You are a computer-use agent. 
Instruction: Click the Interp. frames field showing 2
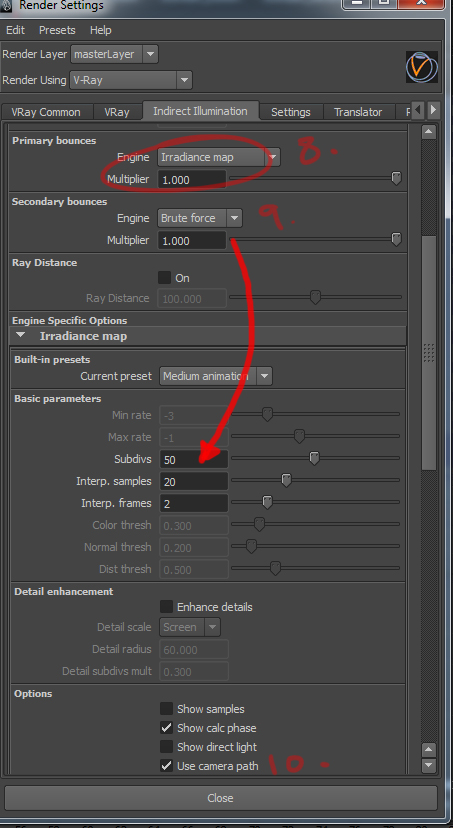point(194,503)
